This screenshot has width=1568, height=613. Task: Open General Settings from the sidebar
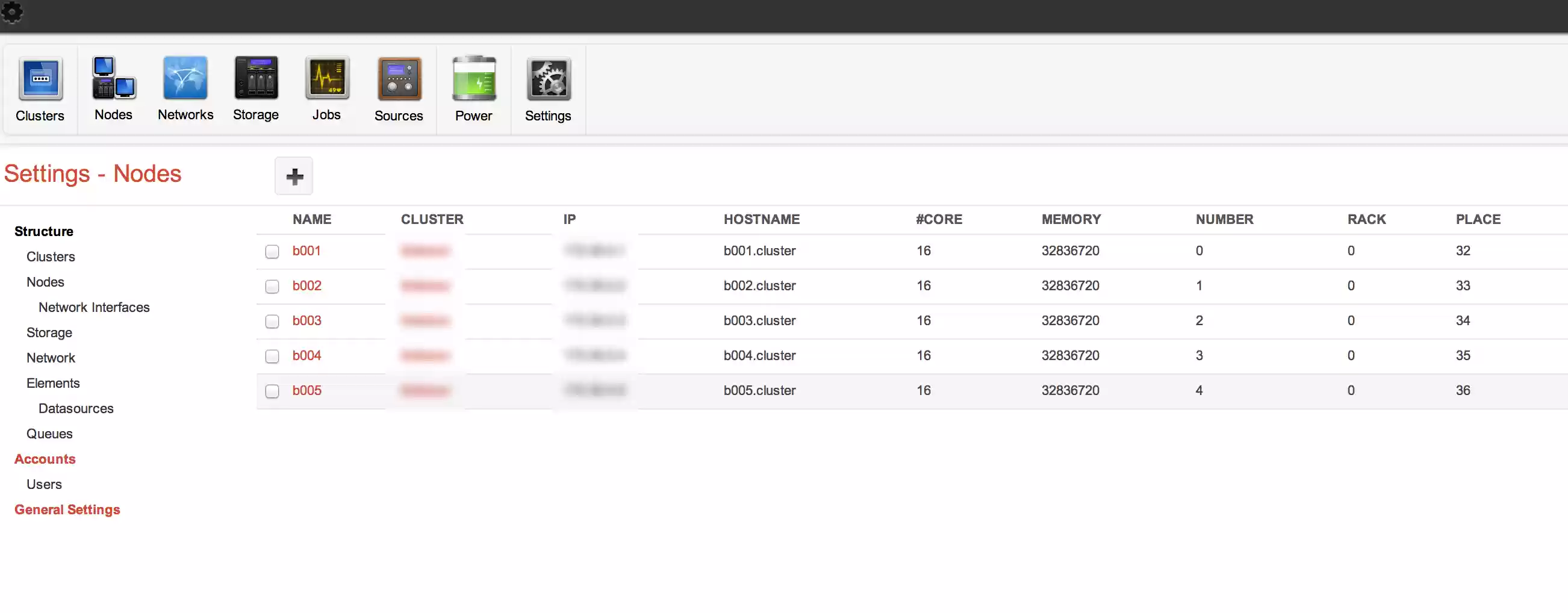(x=67, y=509)
